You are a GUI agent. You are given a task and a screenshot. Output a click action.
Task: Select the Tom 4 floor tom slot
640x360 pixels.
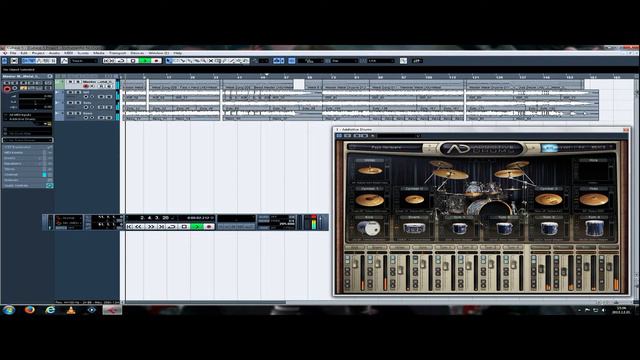coord(594,228)
